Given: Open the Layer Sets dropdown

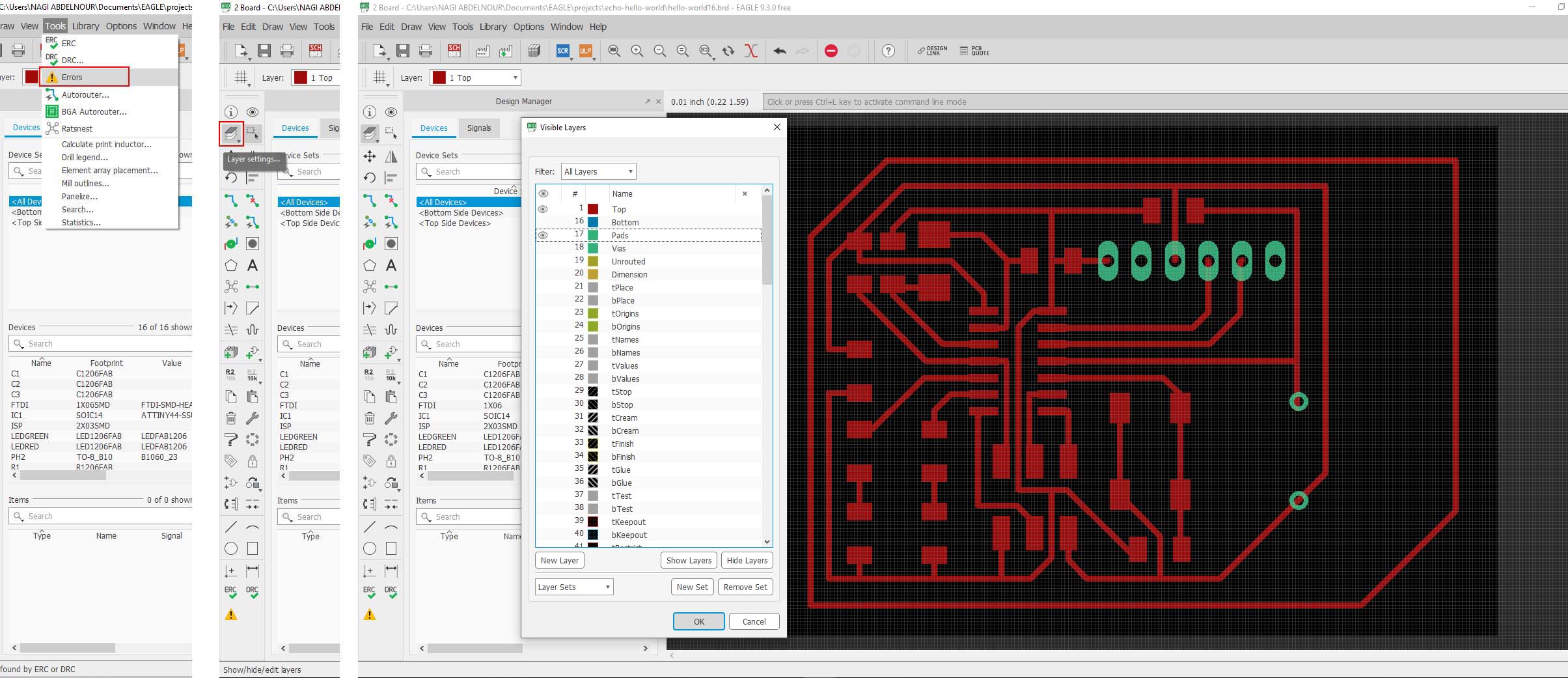Looking at the screenshot, I should point(574,587).
